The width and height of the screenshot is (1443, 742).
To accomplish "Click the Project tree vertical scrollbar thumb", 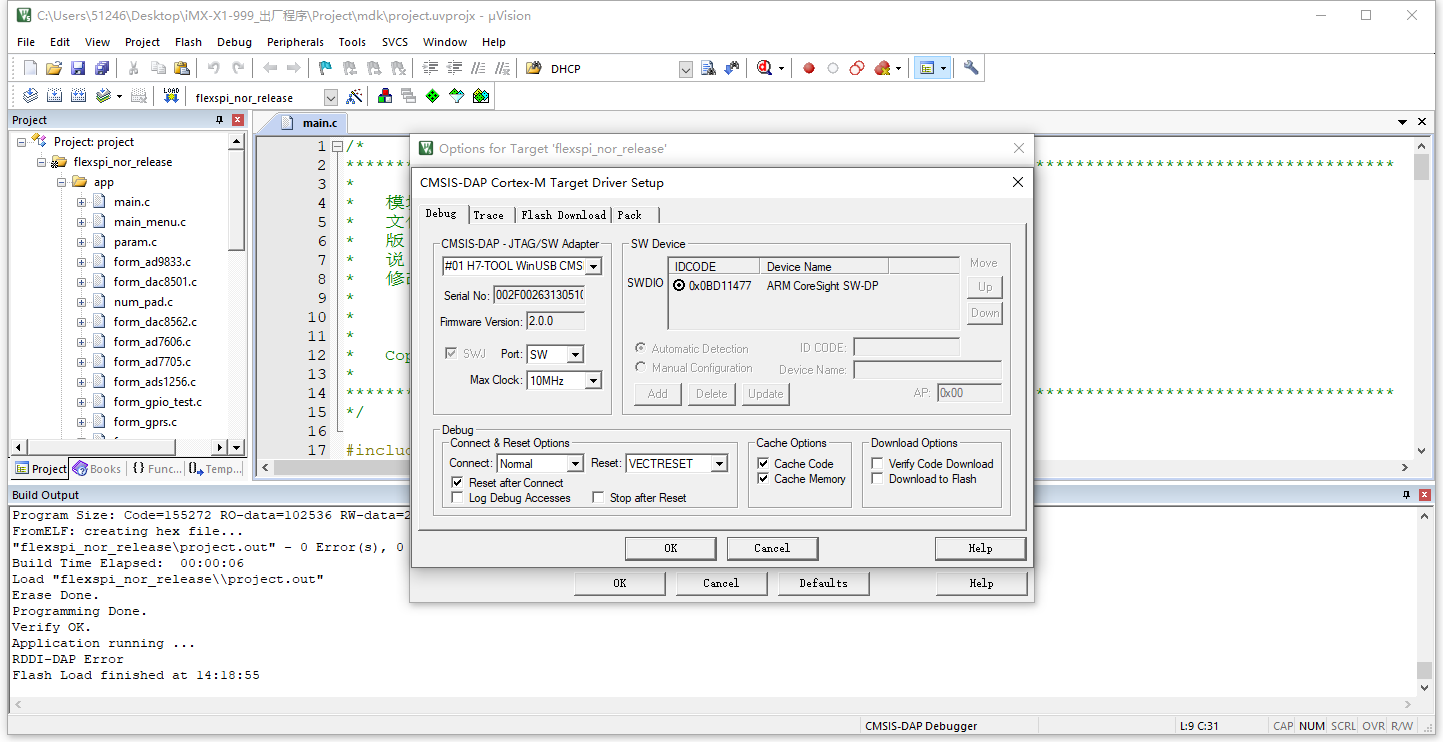I will coord(237,200).
